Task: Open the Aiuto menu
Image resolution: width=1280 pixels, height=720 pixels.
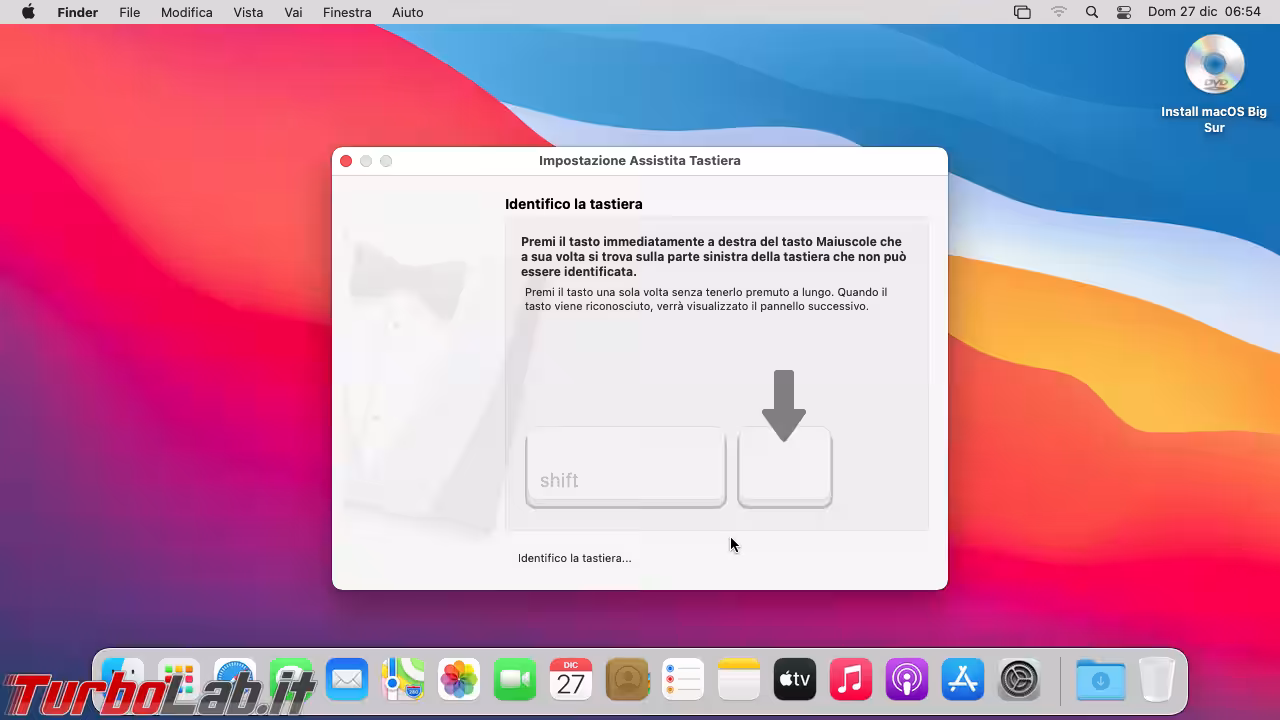Action: coord(407,12)
